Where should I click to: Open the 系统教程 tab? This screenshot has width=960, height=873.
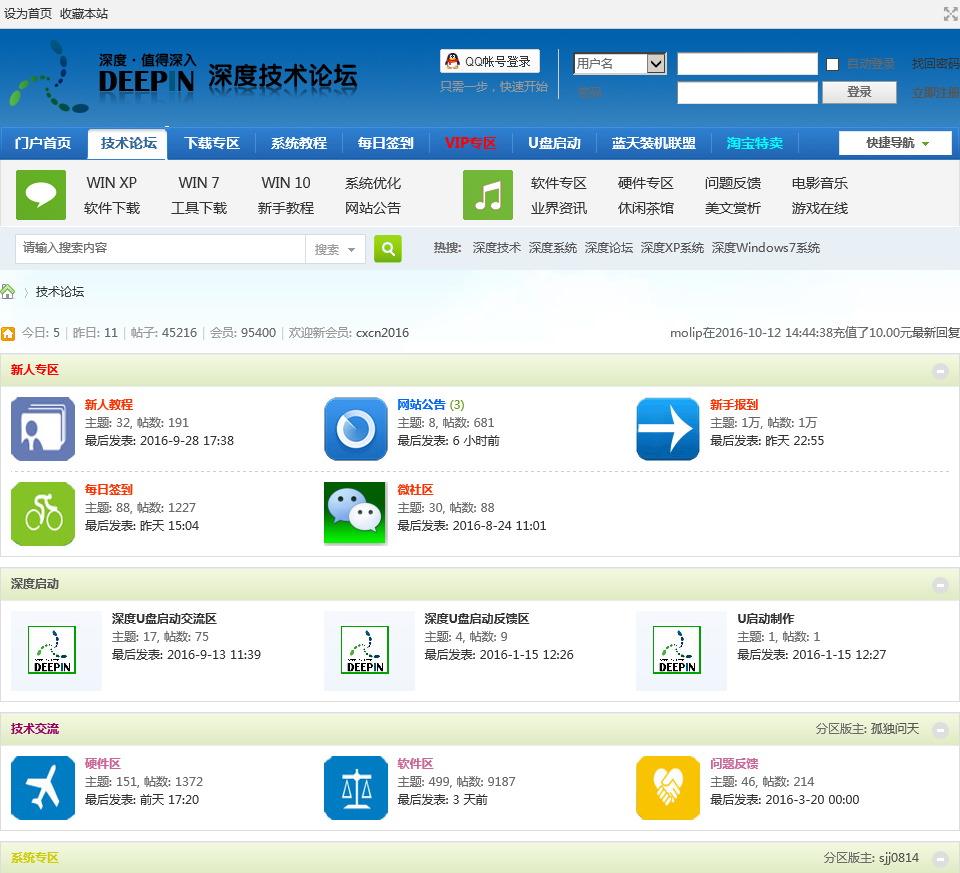click(x=299, y=143)
